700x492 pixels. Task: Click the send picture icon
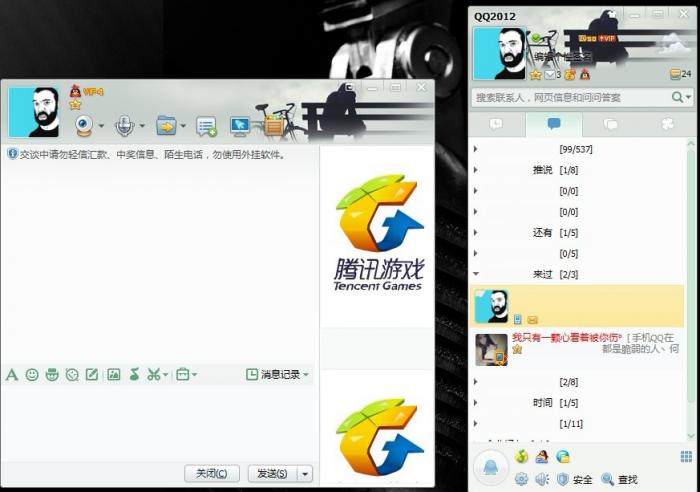click(114, 374)
